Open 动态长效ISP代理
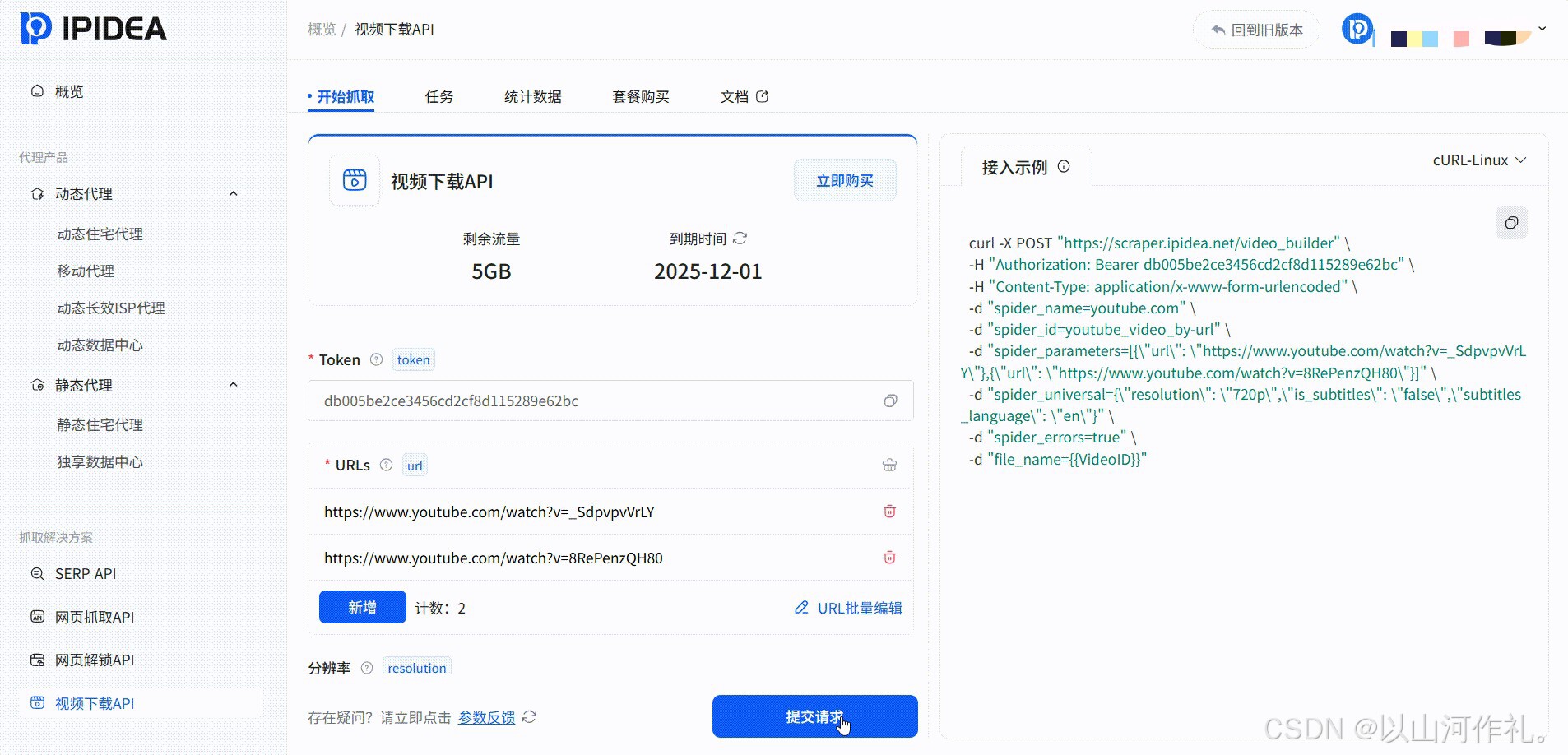Screen dimensions: 1568x755 (x=111, y=308)
